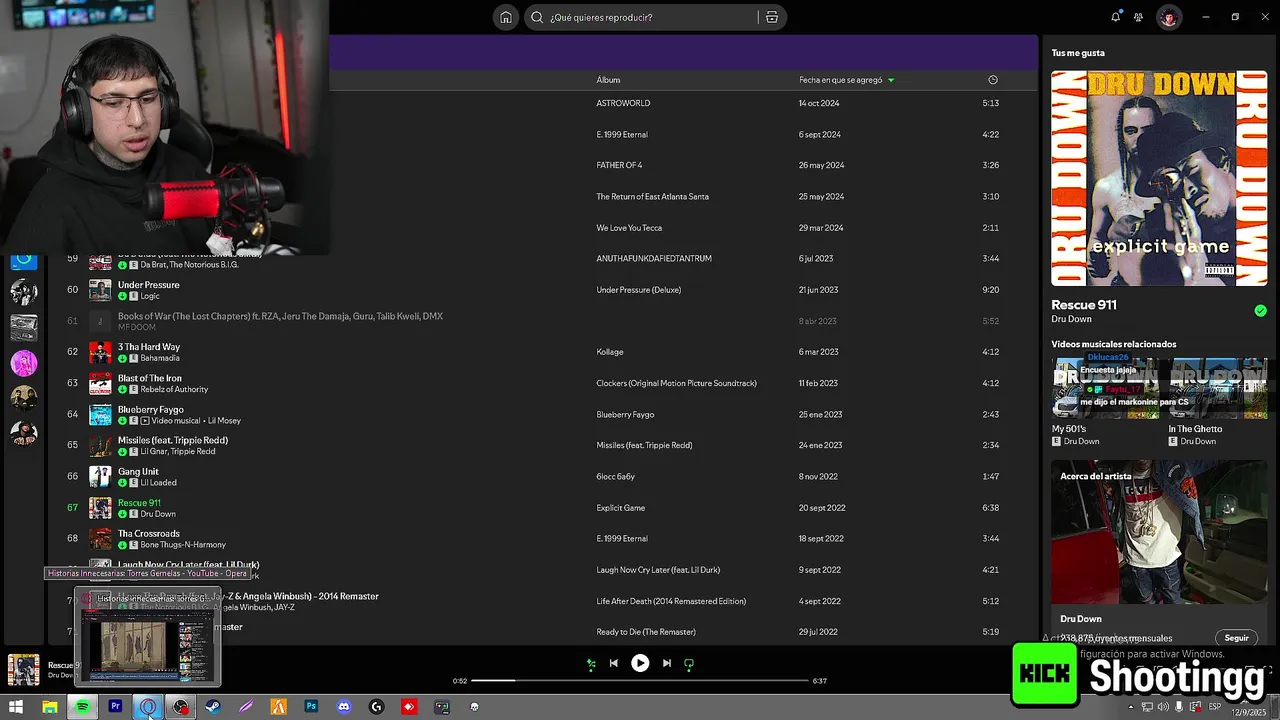1280x720 pixels.
Task: Click the Álbum column header
Action: click(608, 80)
